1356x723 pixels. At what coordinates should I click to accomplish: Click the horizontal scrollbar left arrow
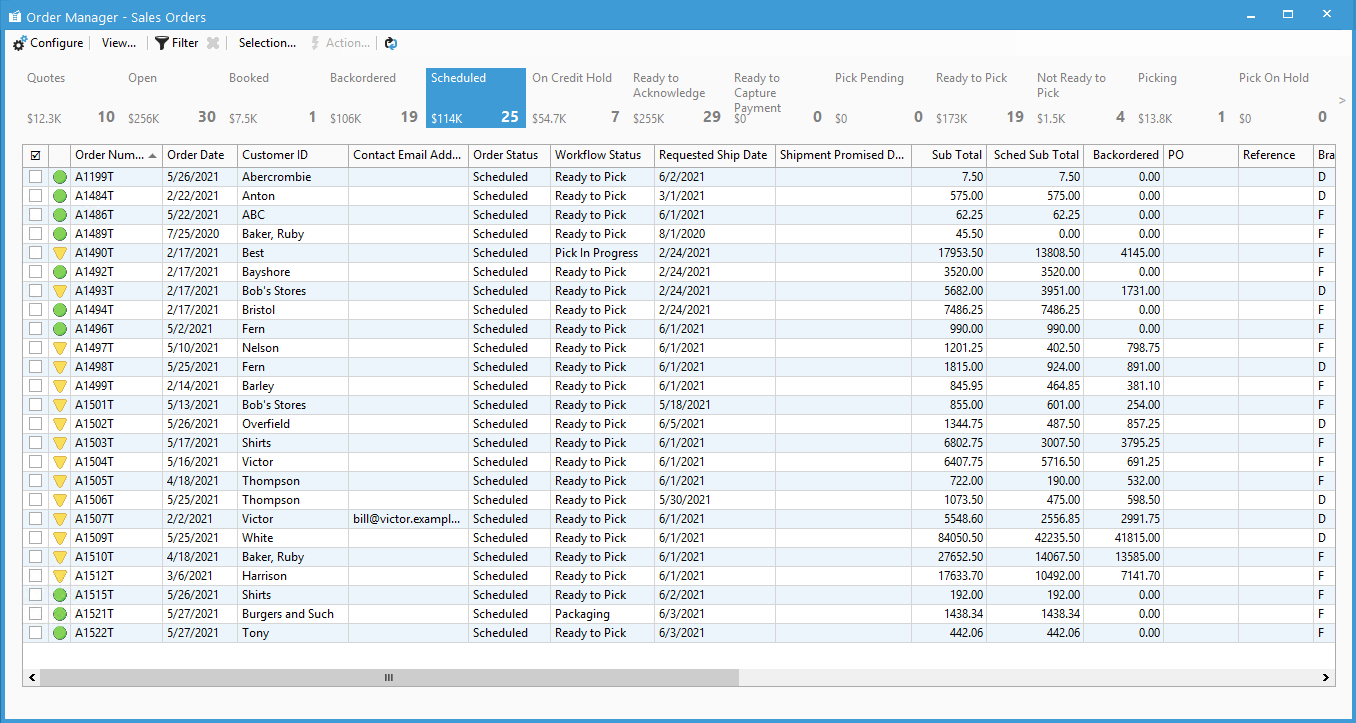(x=32, y=677)
